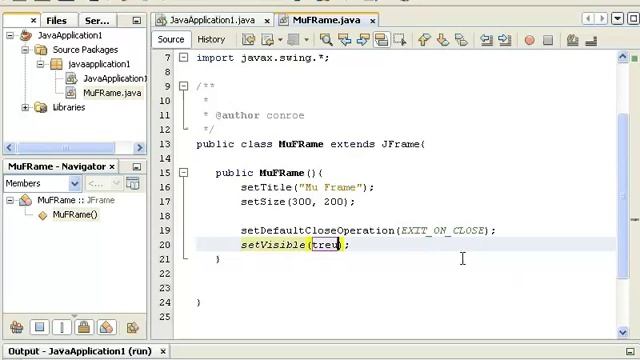640x360 pixels.
Task: Select the Output - JavaApplication1 (run) tab
Action: 80,351
